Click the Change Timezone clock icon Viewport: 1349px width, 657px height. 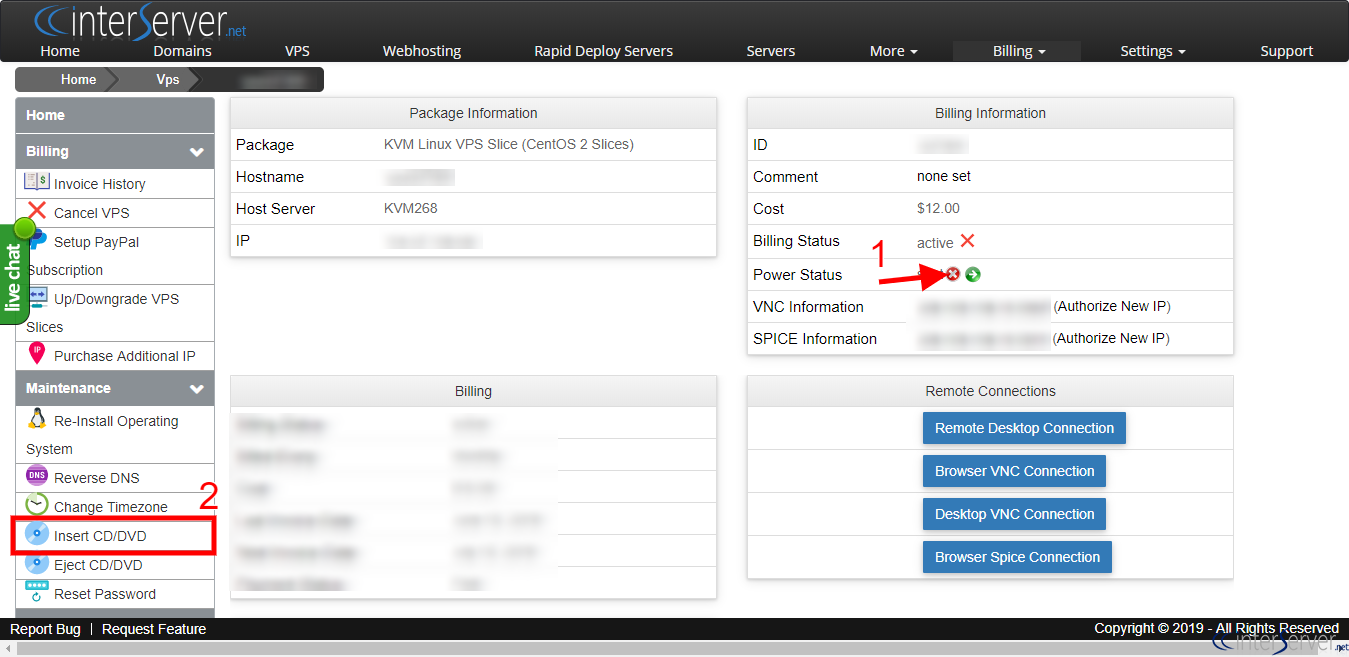(x=37, y=505)
